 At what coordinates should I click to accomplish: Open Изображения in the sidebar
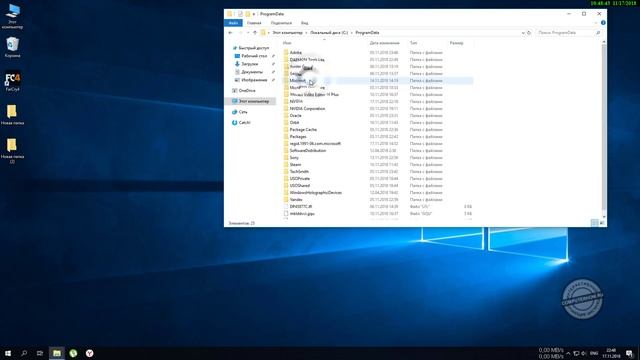[x=251, y=80]
